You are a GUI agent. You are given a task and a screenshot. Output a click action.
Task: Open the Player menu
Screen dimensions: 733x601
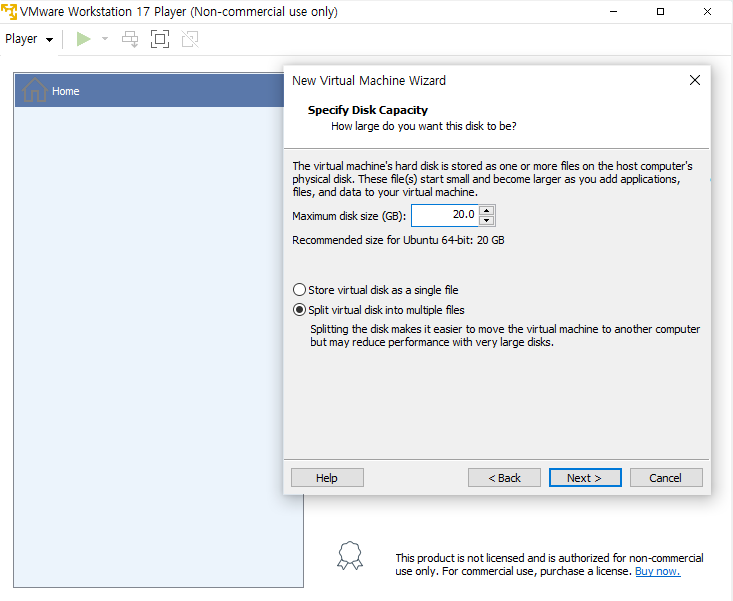pos(29,39)
